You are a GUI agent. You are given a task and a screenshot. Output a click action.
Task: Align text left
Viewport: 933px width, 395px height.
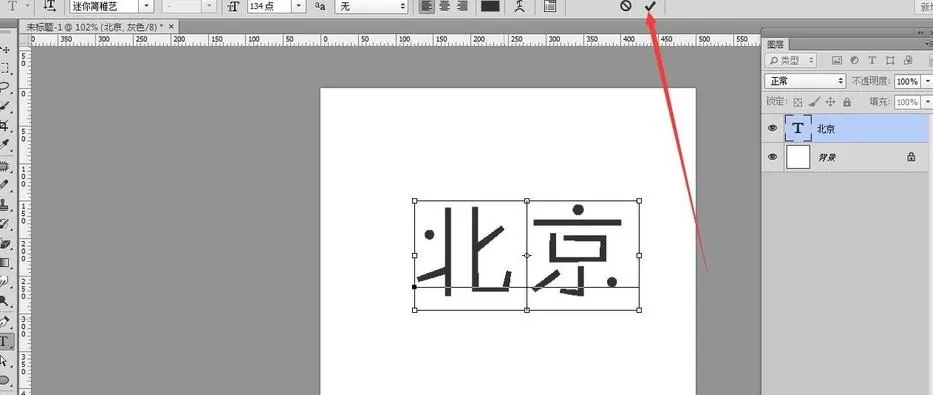[x=426, y=6]
